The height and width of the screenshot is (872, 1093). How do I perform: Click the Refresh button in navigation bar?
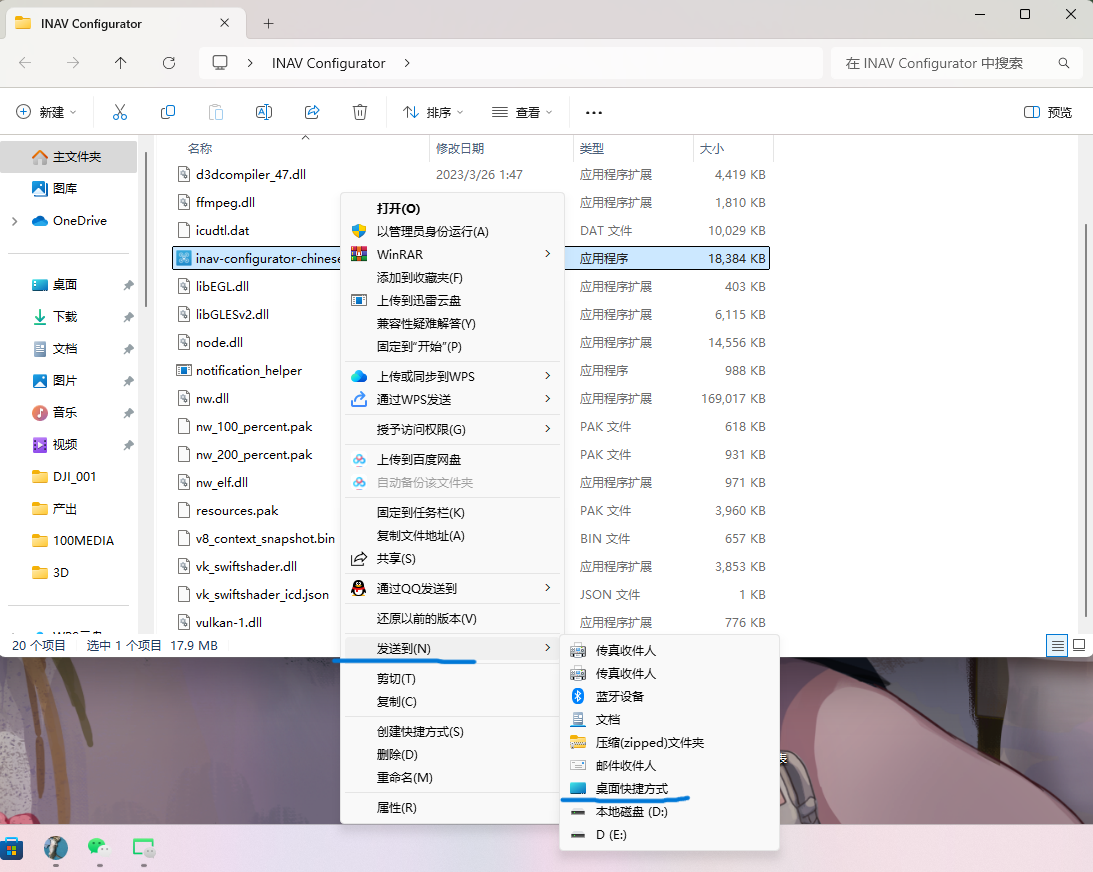pyautogui.click(x=169, y=63)
